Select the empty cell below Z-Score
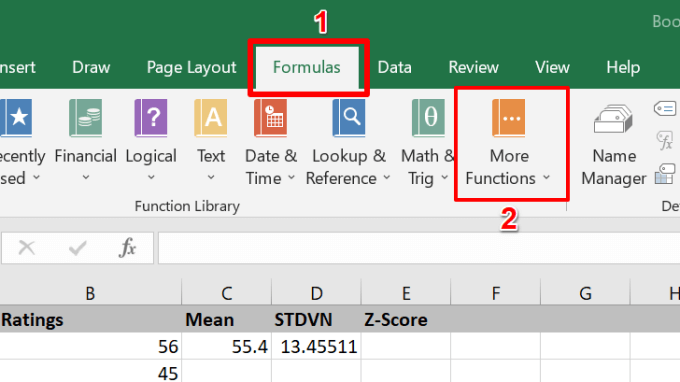The width and height of the screenshot is (680, 382). [x=406, y=346]
